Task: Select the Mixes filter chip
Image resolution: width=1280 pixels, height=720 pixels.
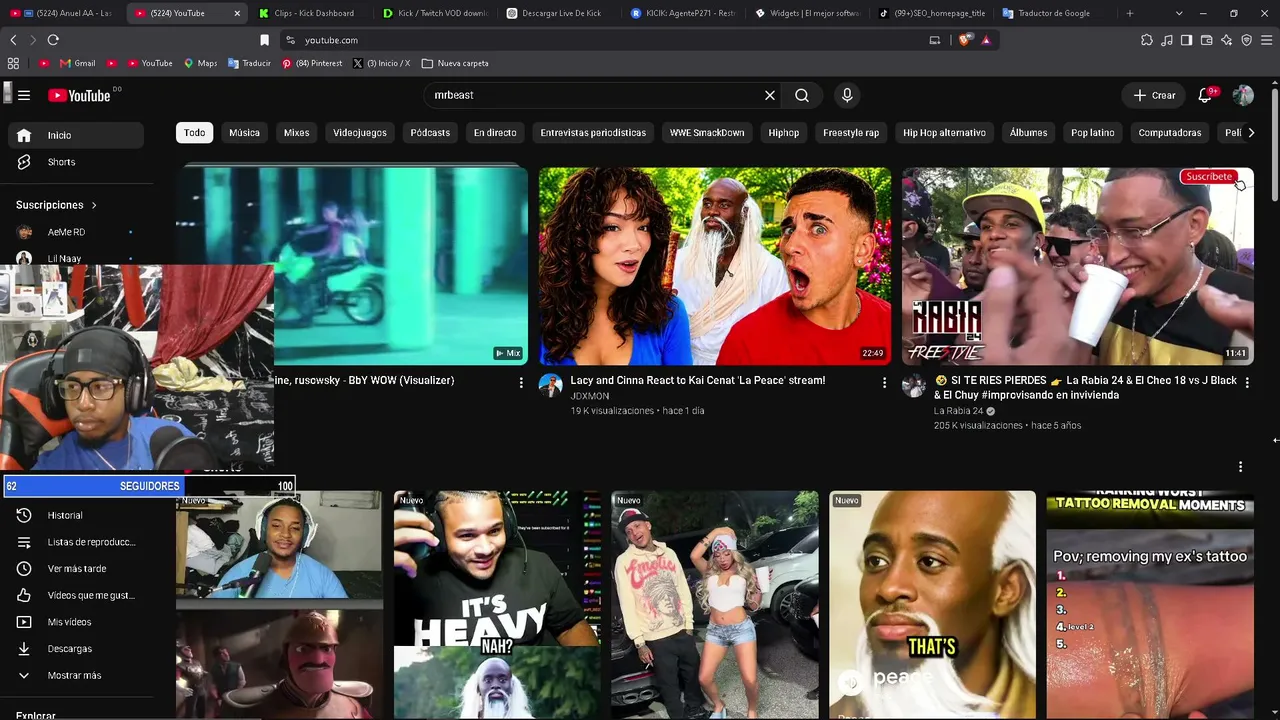Action: pos(297,133)
